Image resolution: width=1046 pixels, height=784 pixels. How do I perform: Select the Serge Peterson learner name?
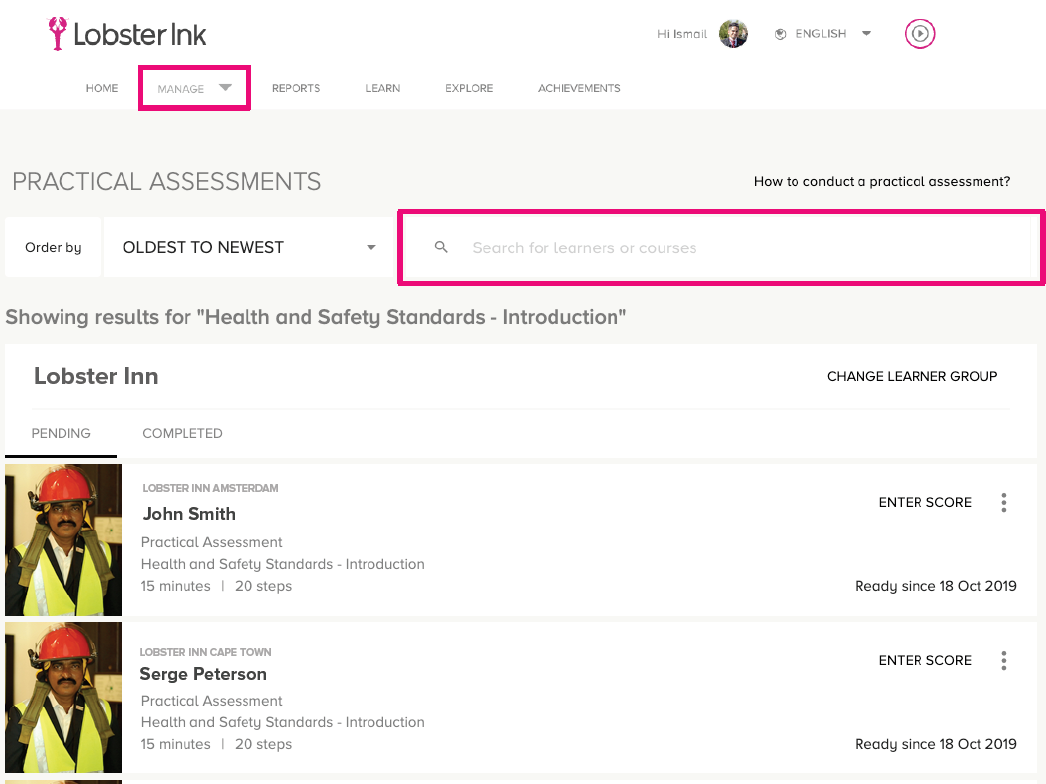point(203,675)
